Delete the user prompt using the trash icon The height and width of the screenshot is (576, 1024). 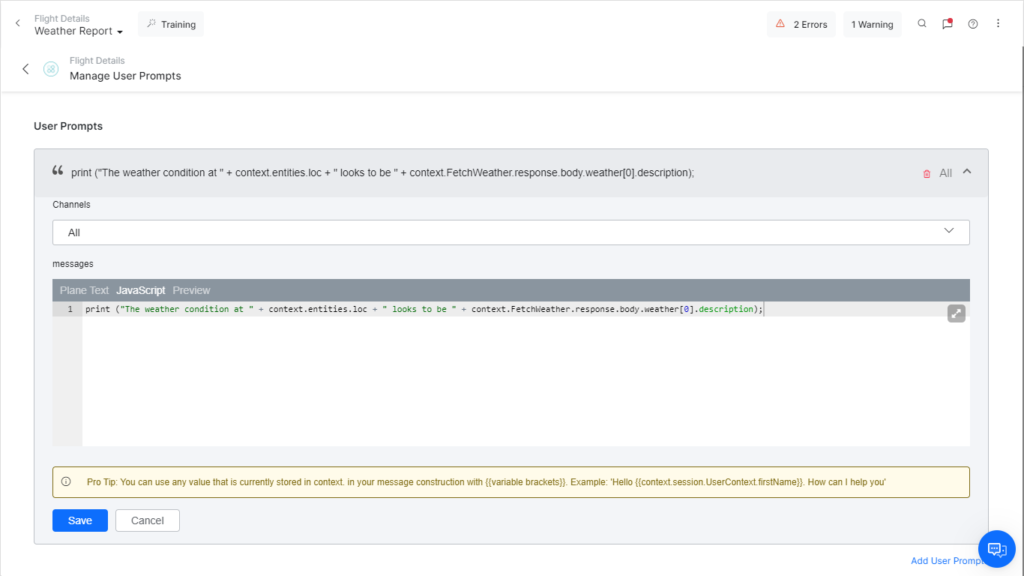[x=925, y=172]
